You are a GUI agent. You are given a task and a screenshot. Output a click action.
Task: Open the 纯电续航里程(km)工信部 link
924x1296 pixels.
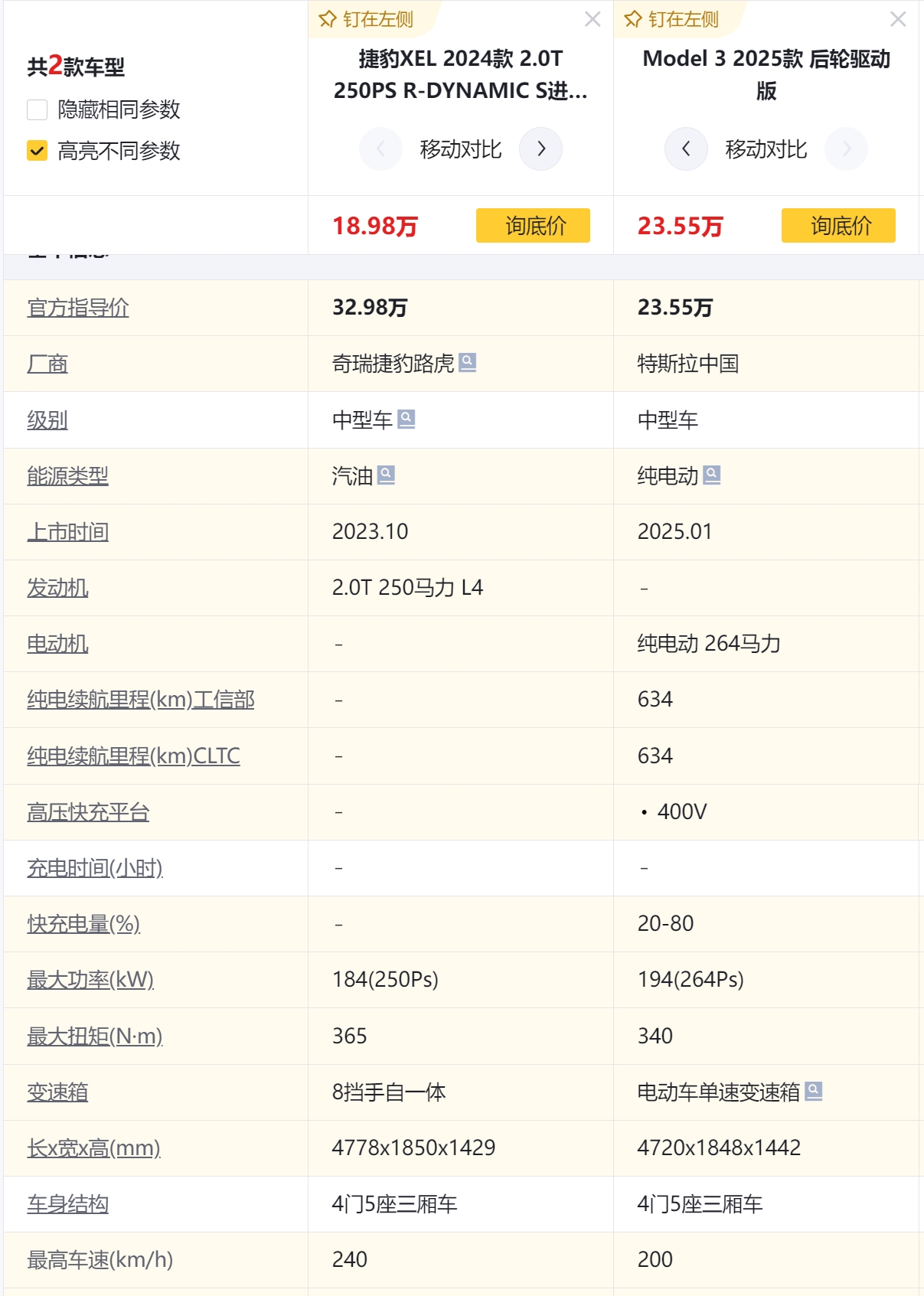click(x=141, y=700)
